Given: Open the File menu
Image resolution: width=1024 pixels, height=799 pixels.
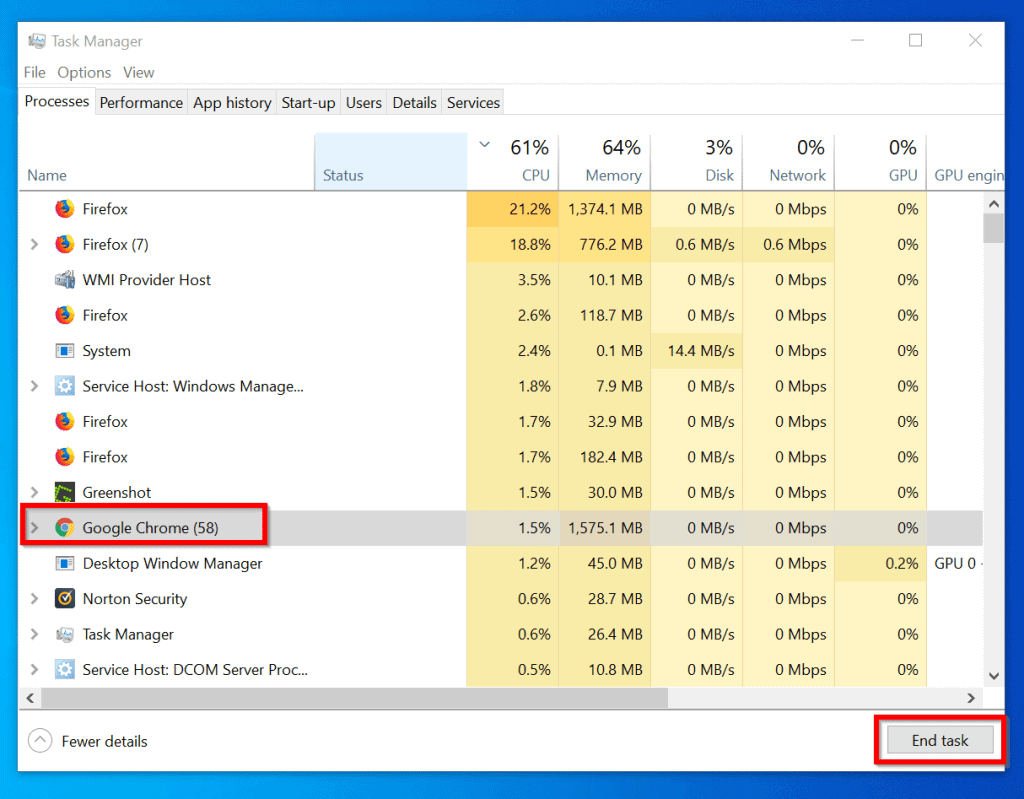Looking at the screenshot, I should (x=35, y=73).
